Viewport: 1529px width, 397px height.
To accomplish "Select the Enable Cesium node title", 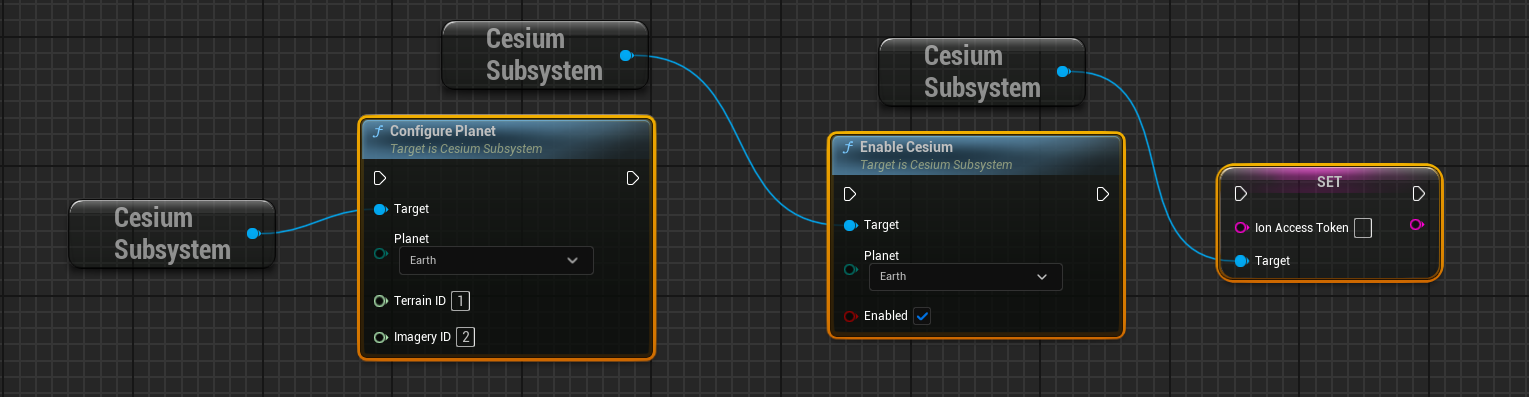I will point(906,147).
